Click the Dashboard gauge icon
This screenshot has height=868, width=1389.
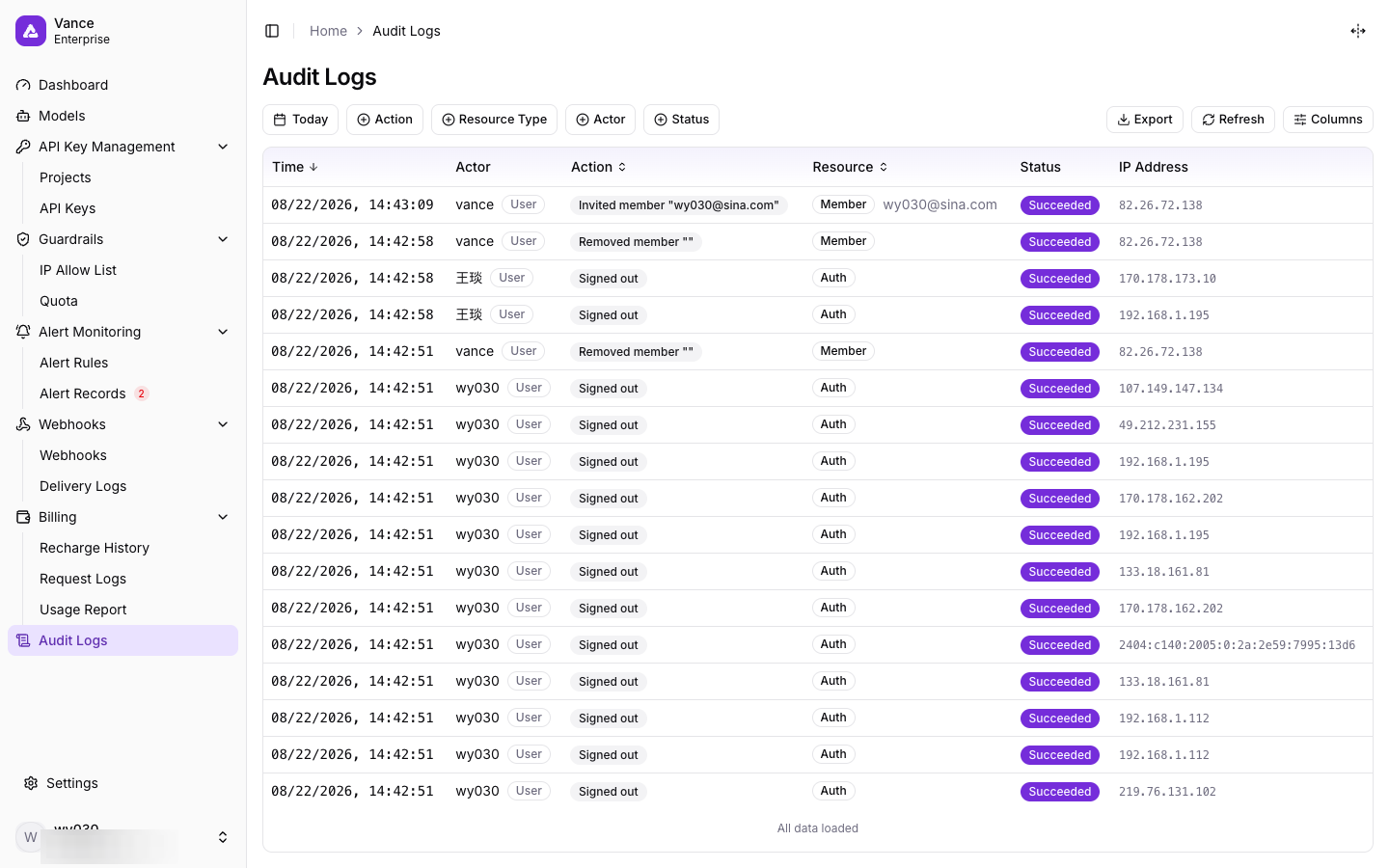click(23, 85)
